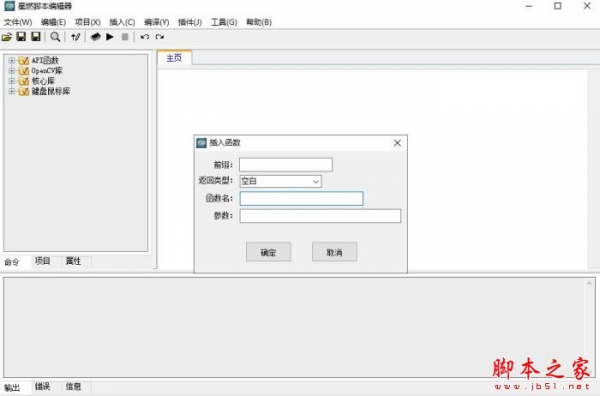600x396 pixels.
Task: Click the redo arrow icon
Action: [x=160, y=37]
